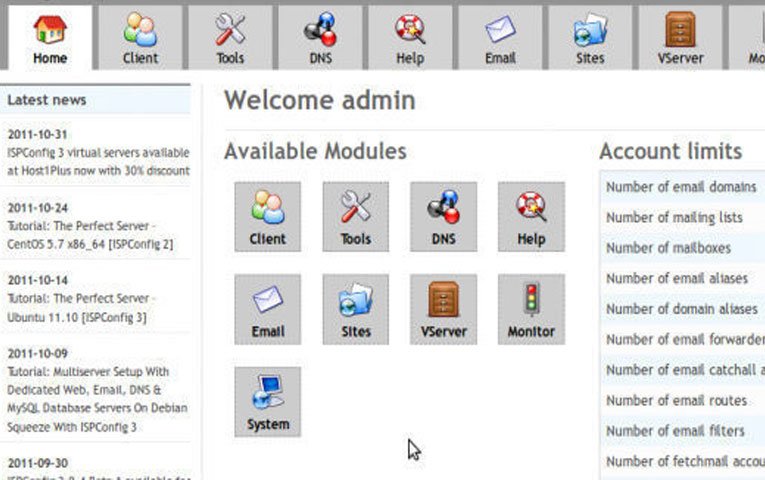Open the Monitor traffic light module

tap(531, 309)
